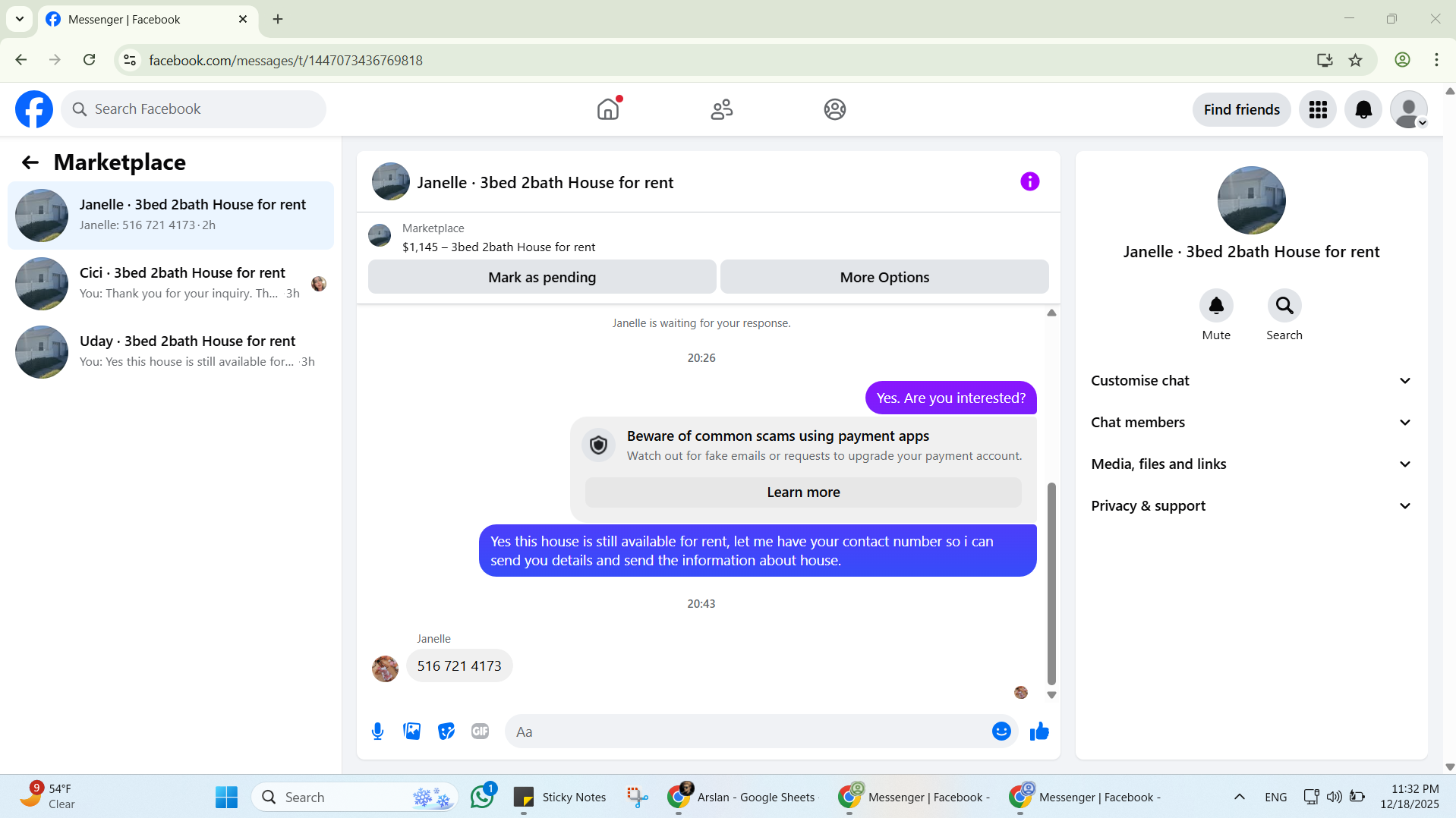Click Mark as pending button
The height and width of the screenshot is (818, 1456).
tap(542, 277)
